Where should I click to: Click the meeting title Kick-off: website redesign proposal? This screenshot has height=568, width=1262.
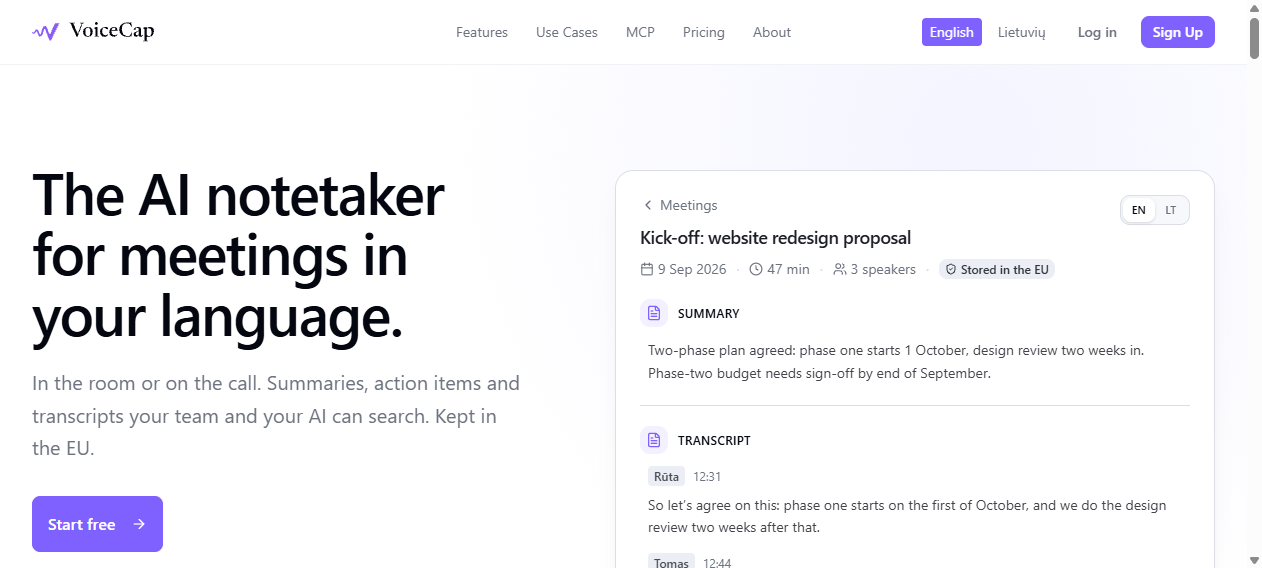(x=776, y=238)
